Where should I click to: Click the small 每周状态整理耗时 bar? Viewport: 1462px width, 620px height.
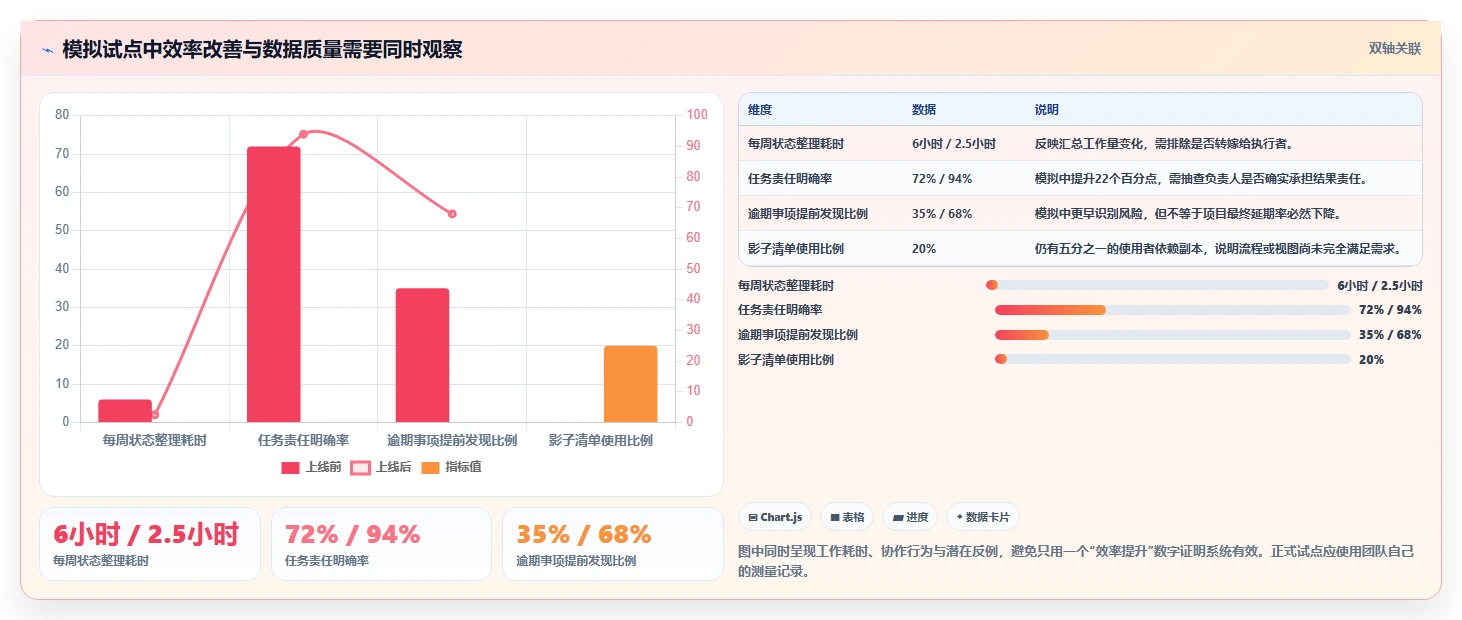(125, 411)
